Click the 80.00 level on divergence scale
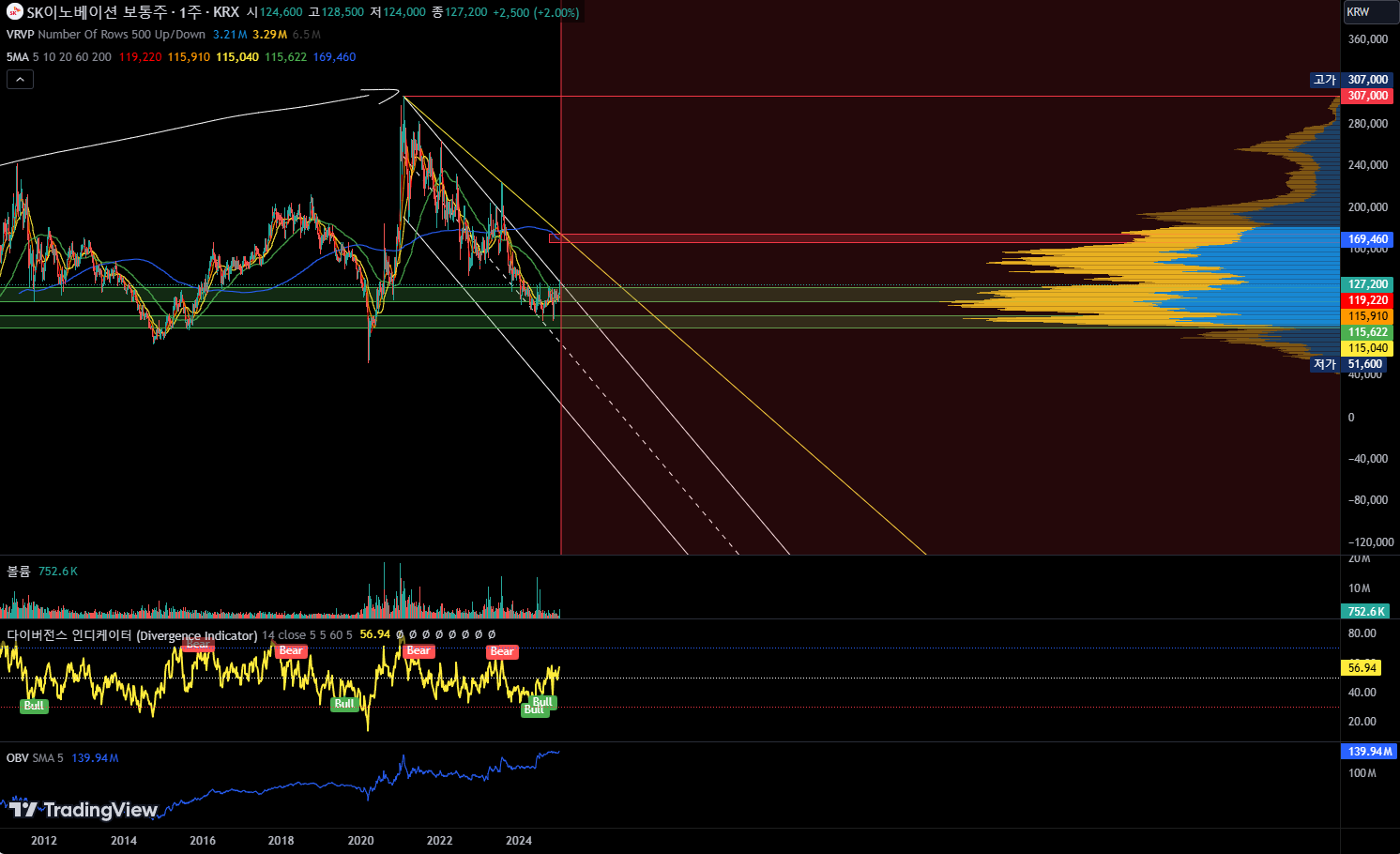Screen dimensions: 1400x854 pyautogui.click(x=1362, y=633)
